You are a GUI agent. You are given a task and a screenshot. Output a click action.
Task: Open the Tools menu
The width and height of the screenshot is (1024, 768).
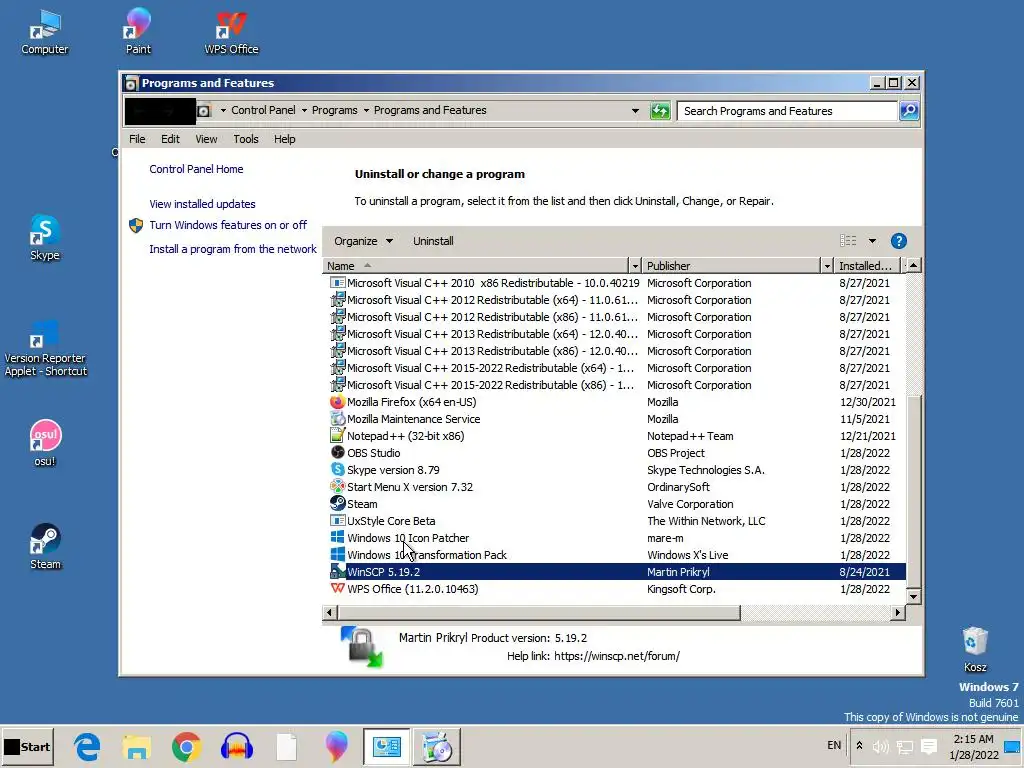[x=246, y=139]
